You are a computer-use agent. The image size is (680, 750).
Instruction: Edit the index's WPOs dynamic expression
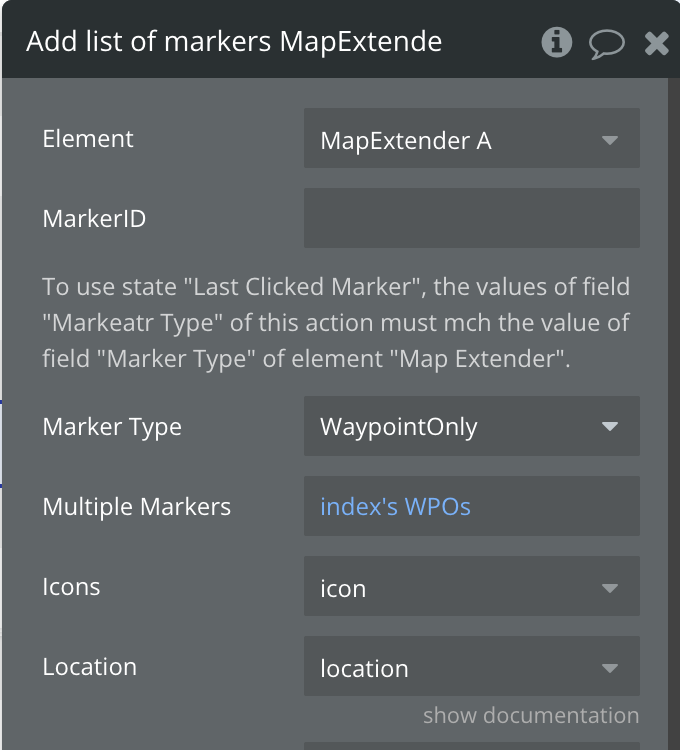pyautogui.click(x=395, y=507)
